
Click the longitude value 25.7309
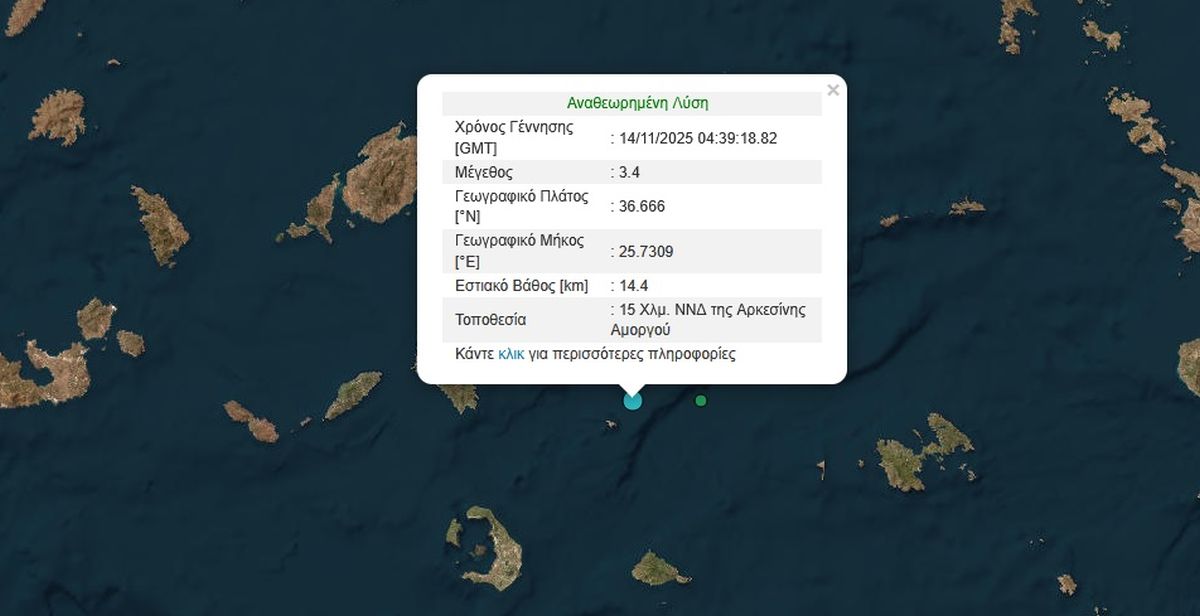pyautogui.click(x=646, y=252)
